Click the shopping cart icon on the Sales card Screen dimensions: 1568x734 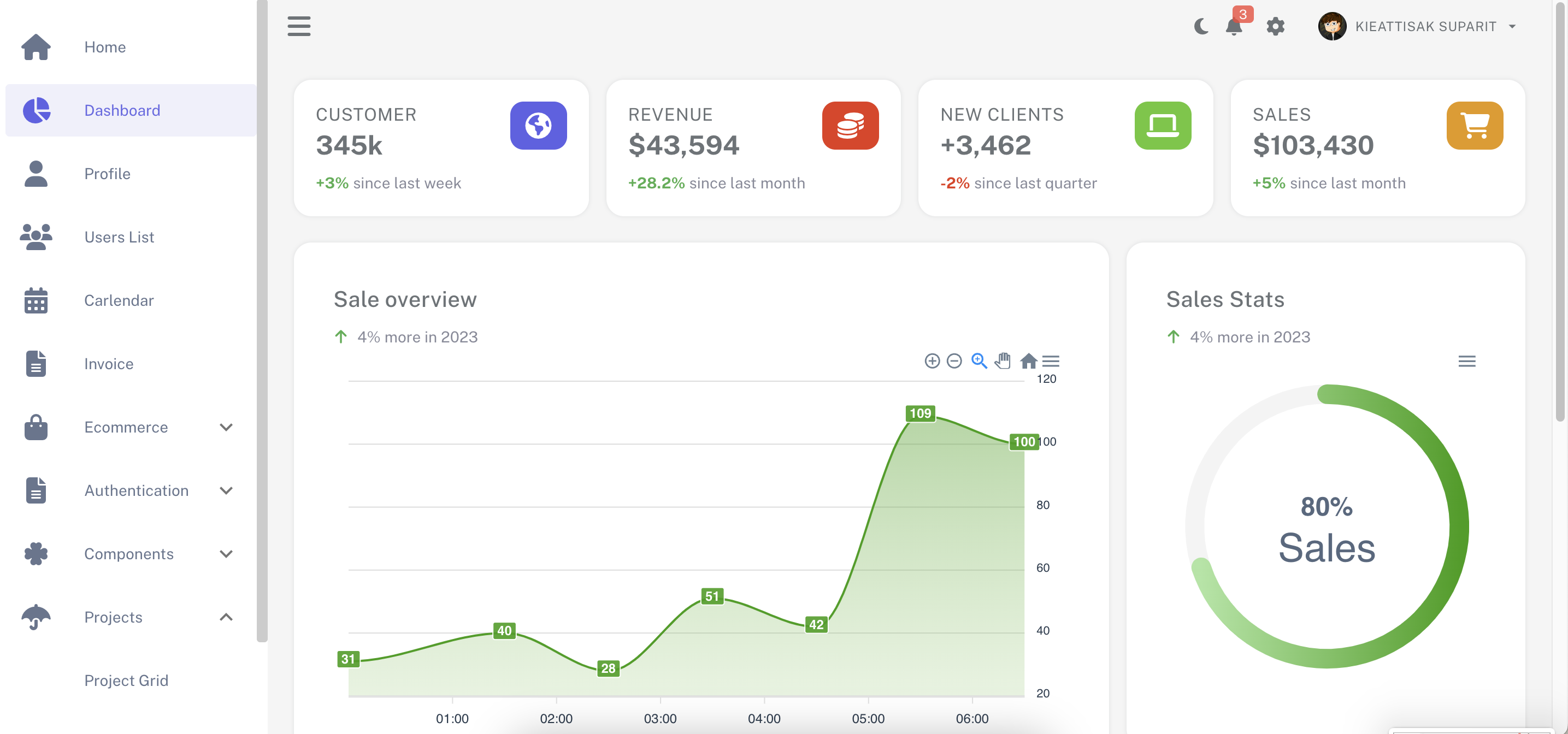coord(1474,126)
